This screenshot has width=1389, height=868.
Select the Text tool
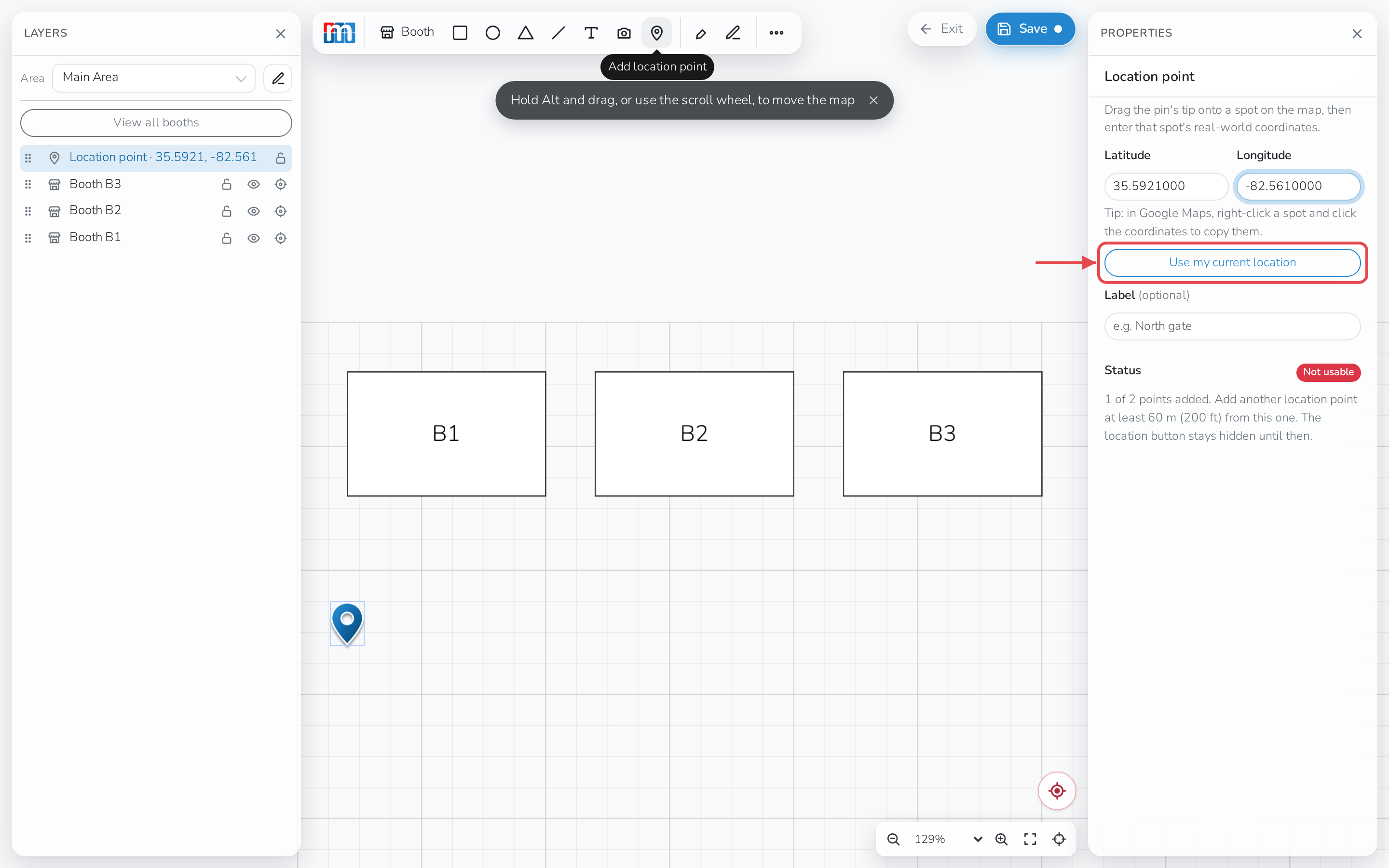click(x=591, y=33)
